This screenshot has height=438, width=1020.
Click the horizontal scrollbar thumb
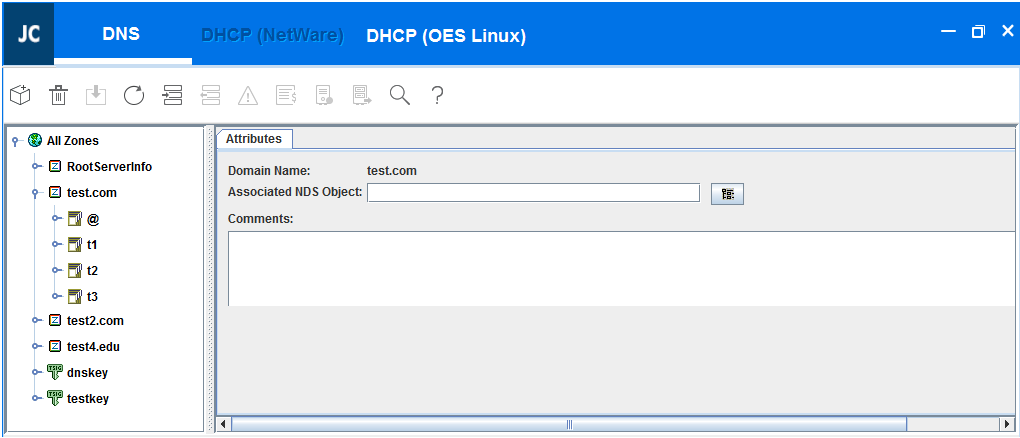click(x=569, y=424)
